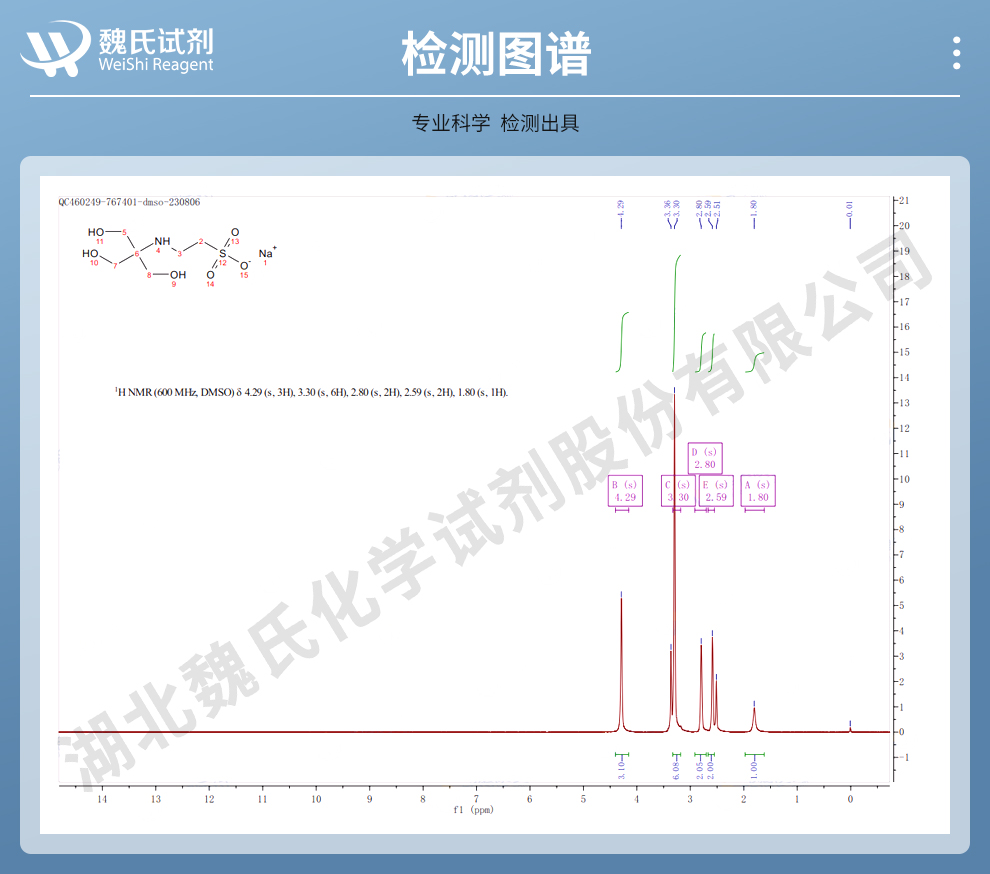Select the E (s) 2.59 peak box

(716, 491)
